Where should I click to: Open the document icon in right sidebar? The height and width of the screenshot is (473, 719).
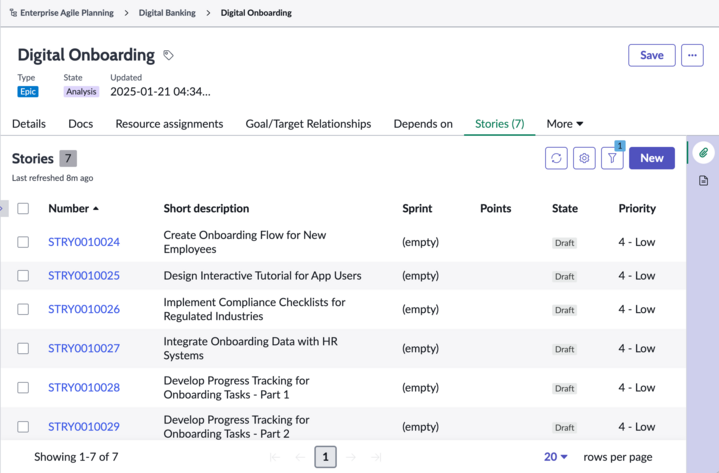703,181
